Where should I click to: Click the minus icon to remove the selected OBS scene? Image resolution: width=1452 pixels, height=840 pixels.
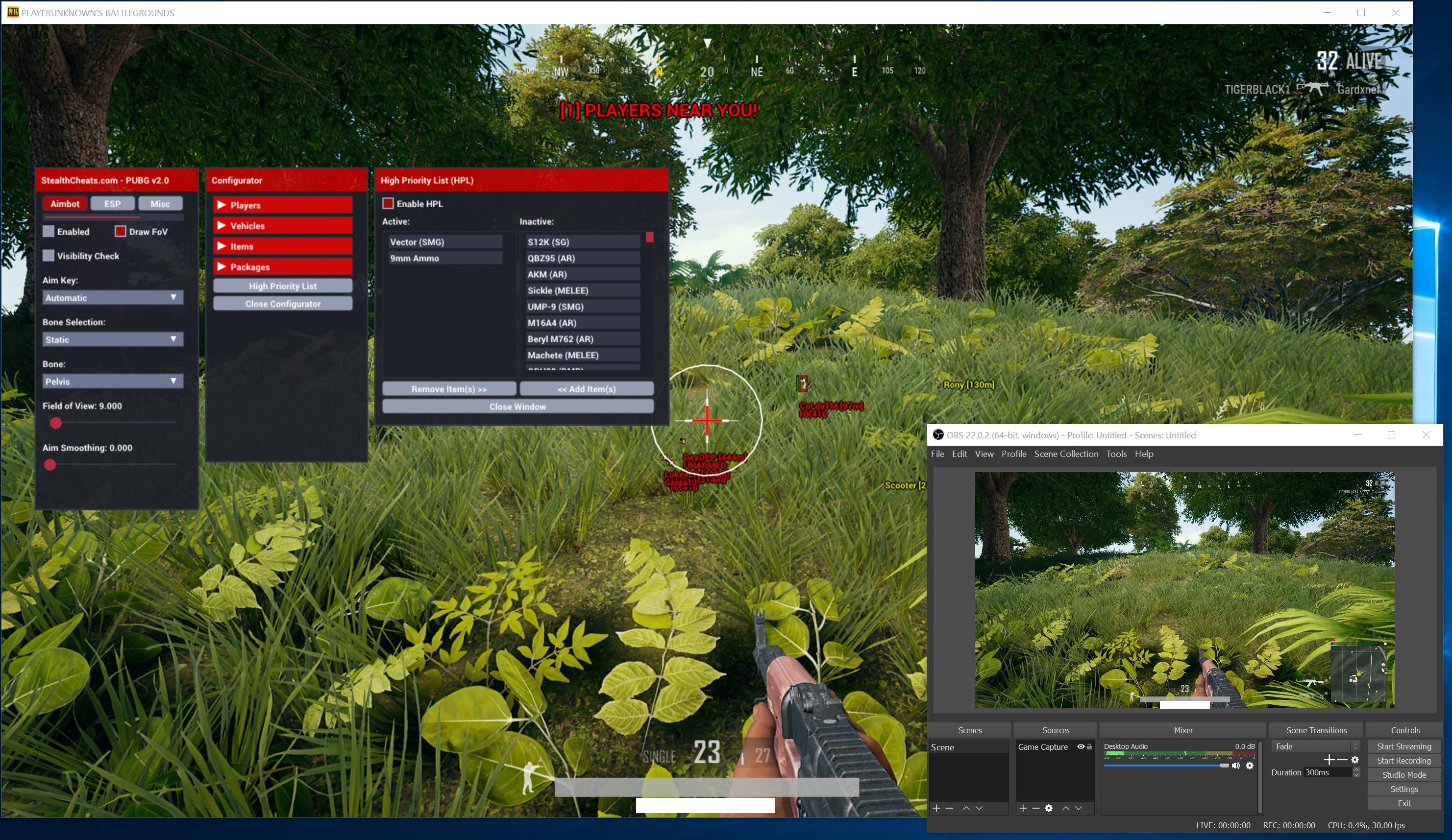950,808
